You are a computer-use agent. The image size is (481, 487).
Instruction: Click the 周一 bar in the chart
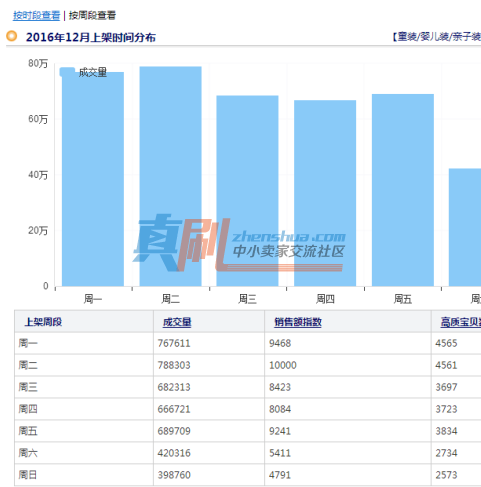[93, 179]
